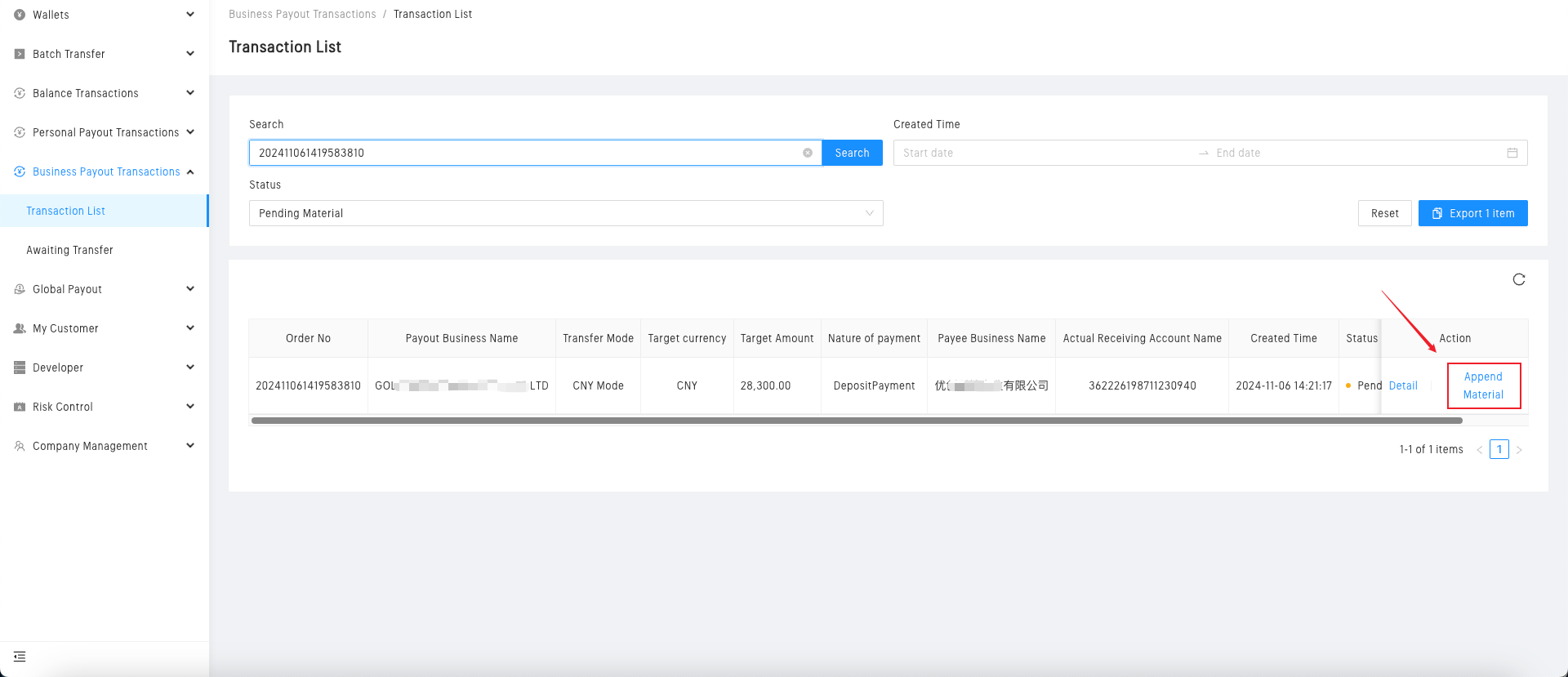Open the Status dropdown showing Pending Material
The height and width of the screenshot is (677, 1568).
(x=566, y=213)
